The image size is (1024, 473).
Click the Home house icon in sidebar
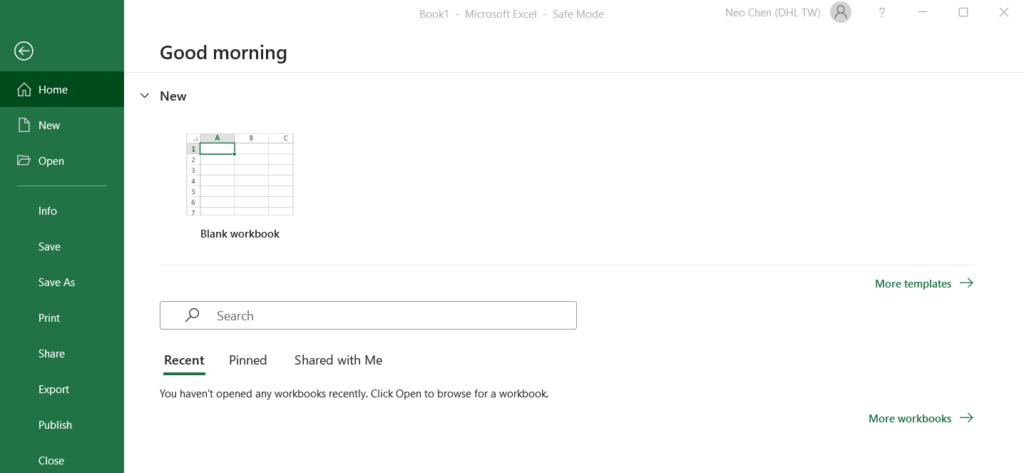24,90
